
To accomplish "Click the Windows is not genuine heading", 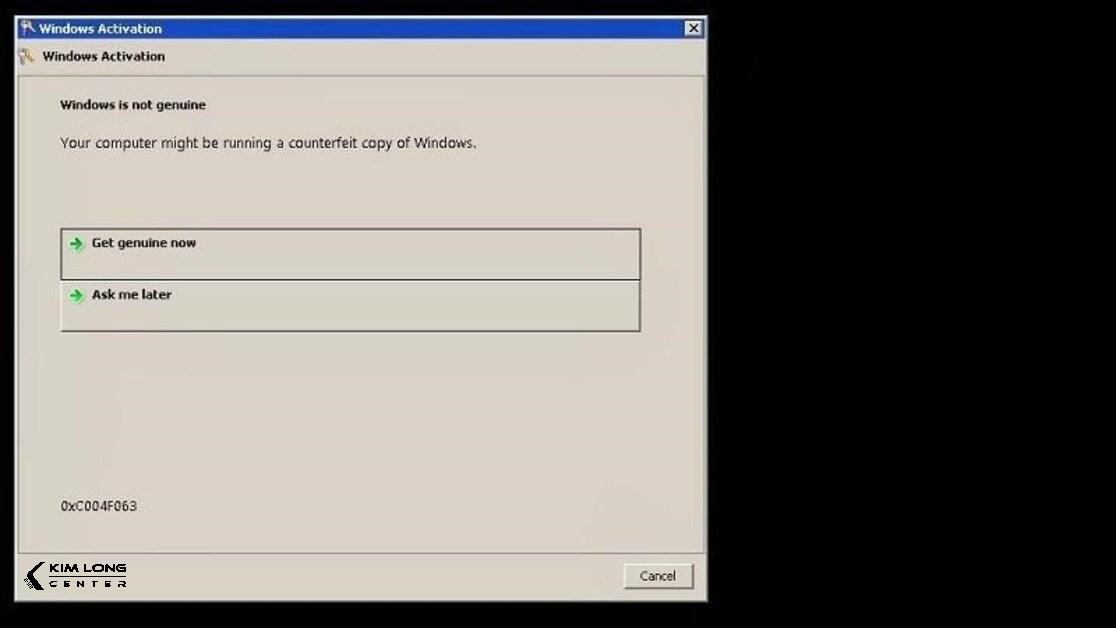I will tap(133, 104).
